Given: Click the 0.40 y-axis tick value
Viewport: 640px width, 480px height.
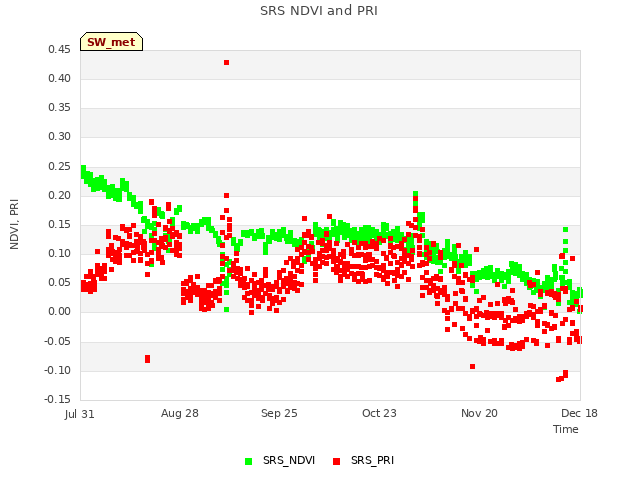Looking at the screenshot, I should 59,78.
